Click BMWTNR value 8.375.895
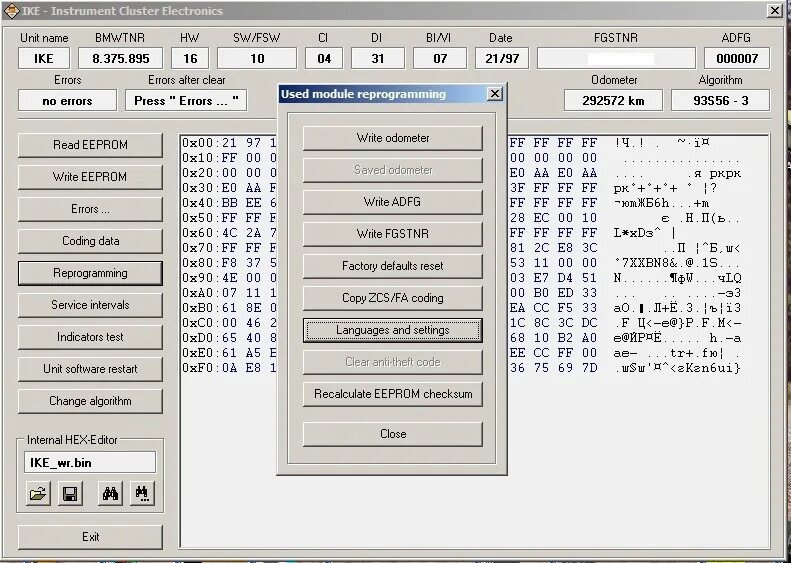Screen dimensions: 791x563 pos(121,59)
